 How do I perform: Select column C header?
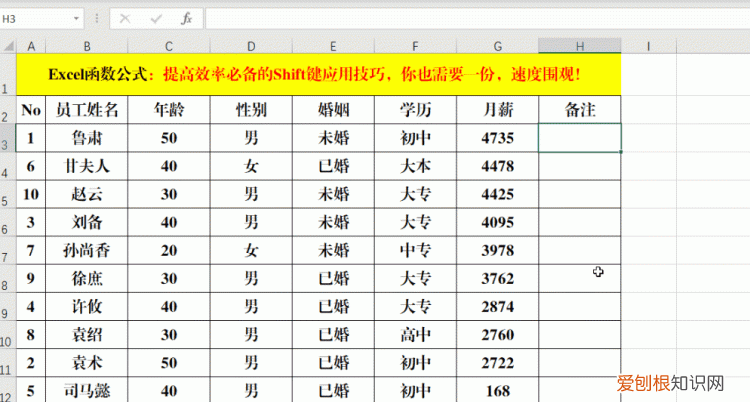pos(169,46)
